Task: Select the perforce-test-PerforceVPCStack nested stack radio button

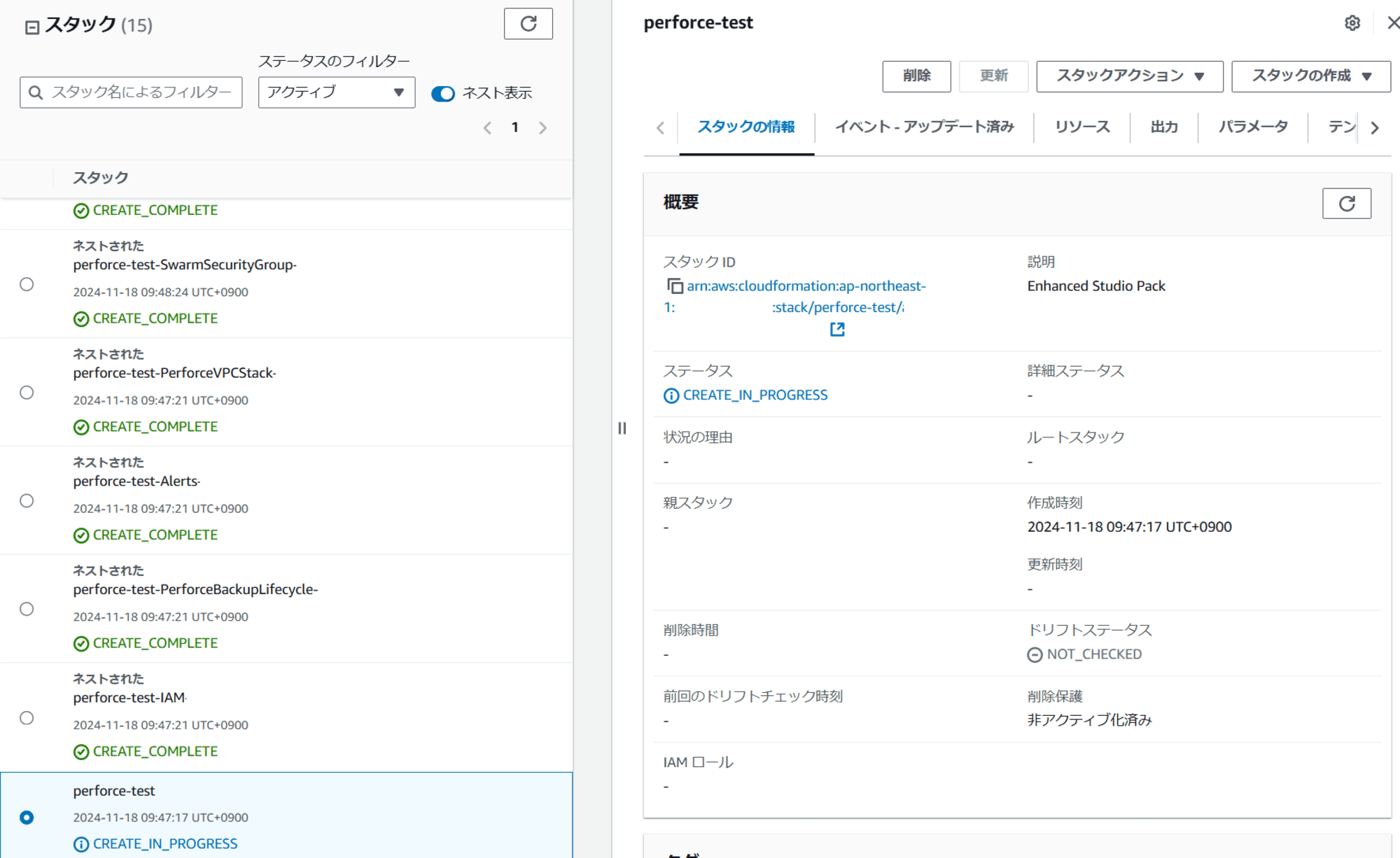Action: pyautogui.click(x=27, y=392)
